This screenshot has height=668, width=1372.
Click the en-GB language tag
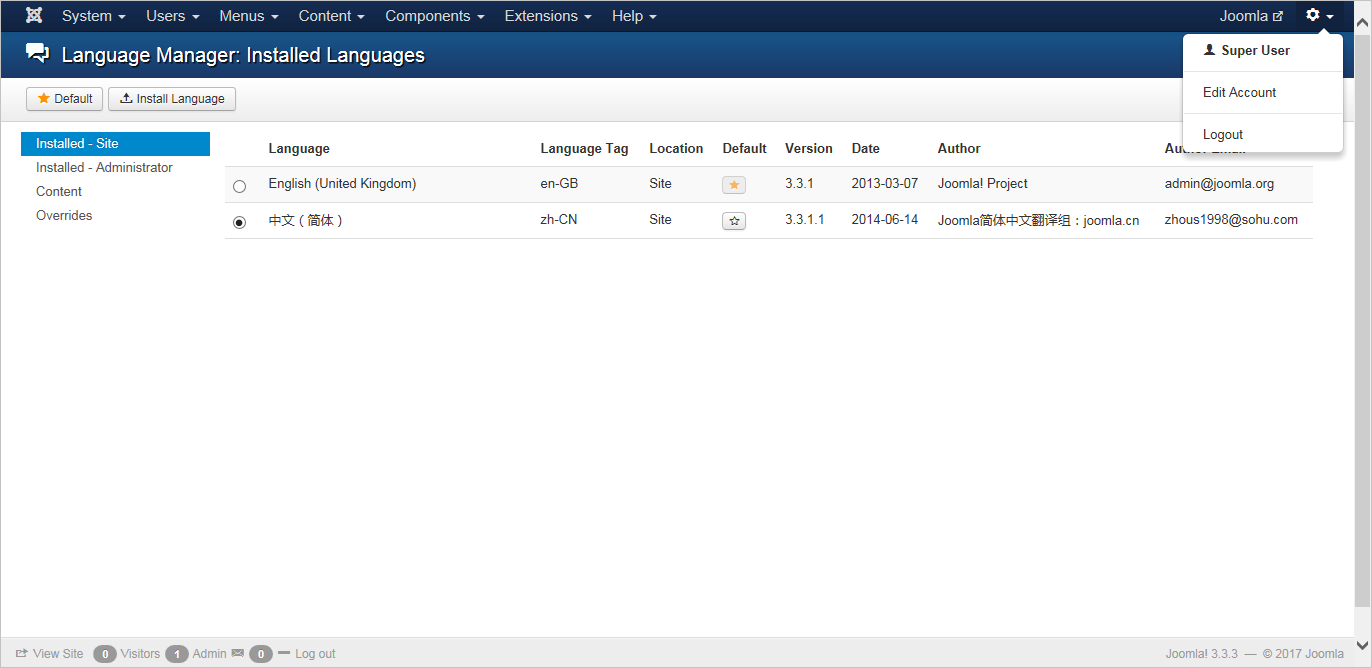(x=559, y=184)
